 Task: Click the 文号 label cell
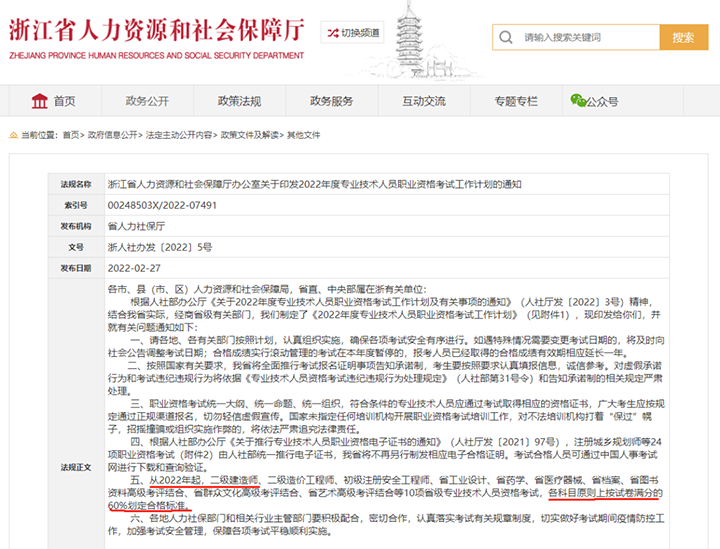76,247
